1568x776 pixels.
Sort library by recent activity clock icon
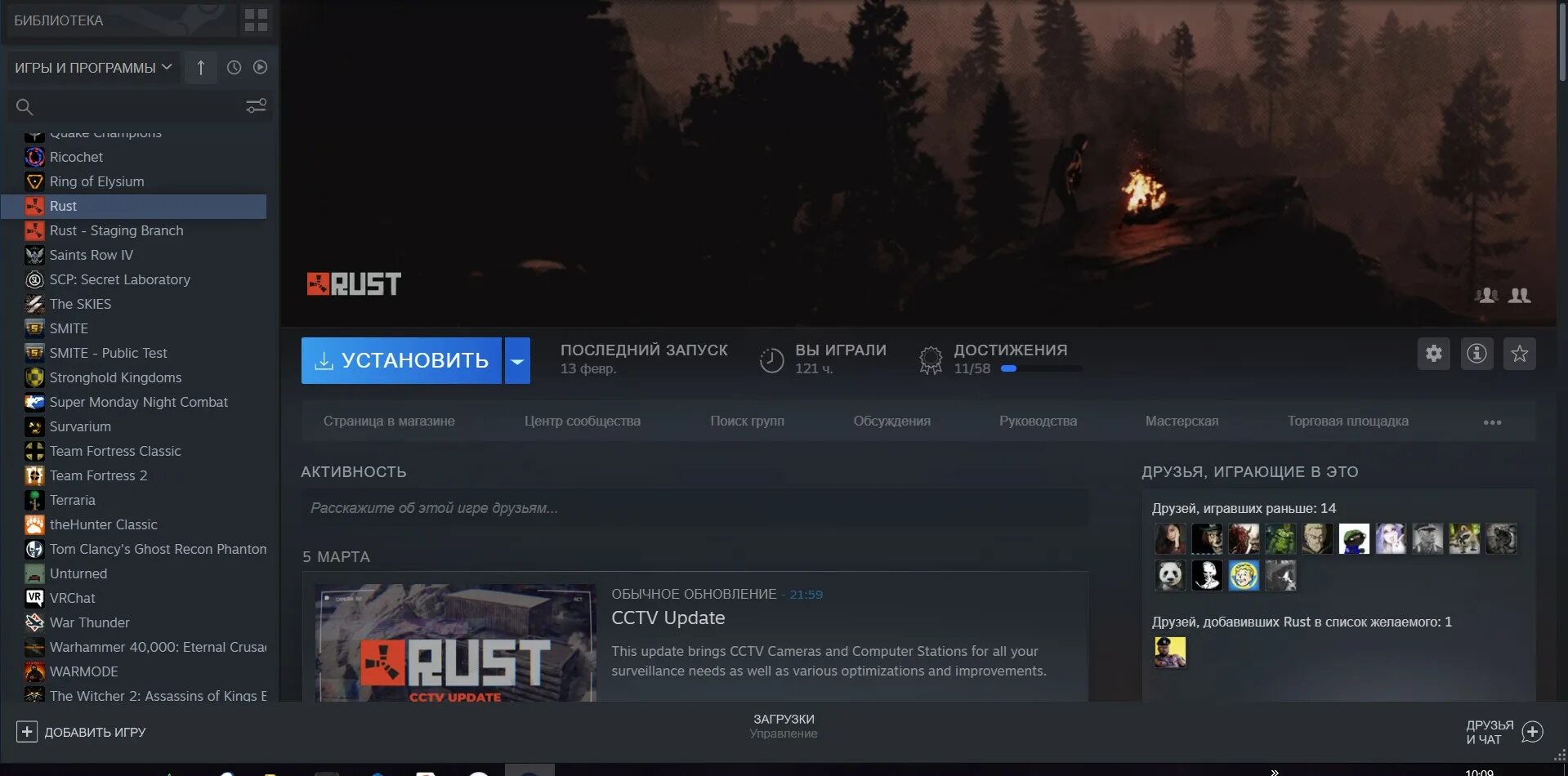click(234, 68)
